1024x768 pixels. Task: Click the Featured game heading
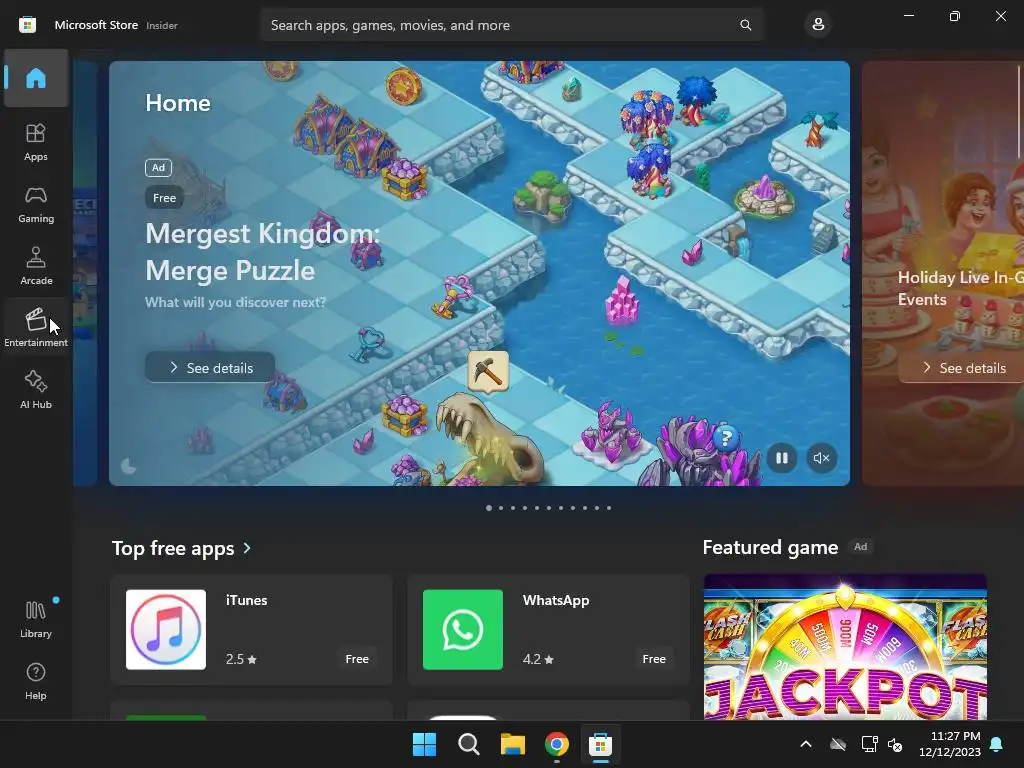[x=770, y=547]
